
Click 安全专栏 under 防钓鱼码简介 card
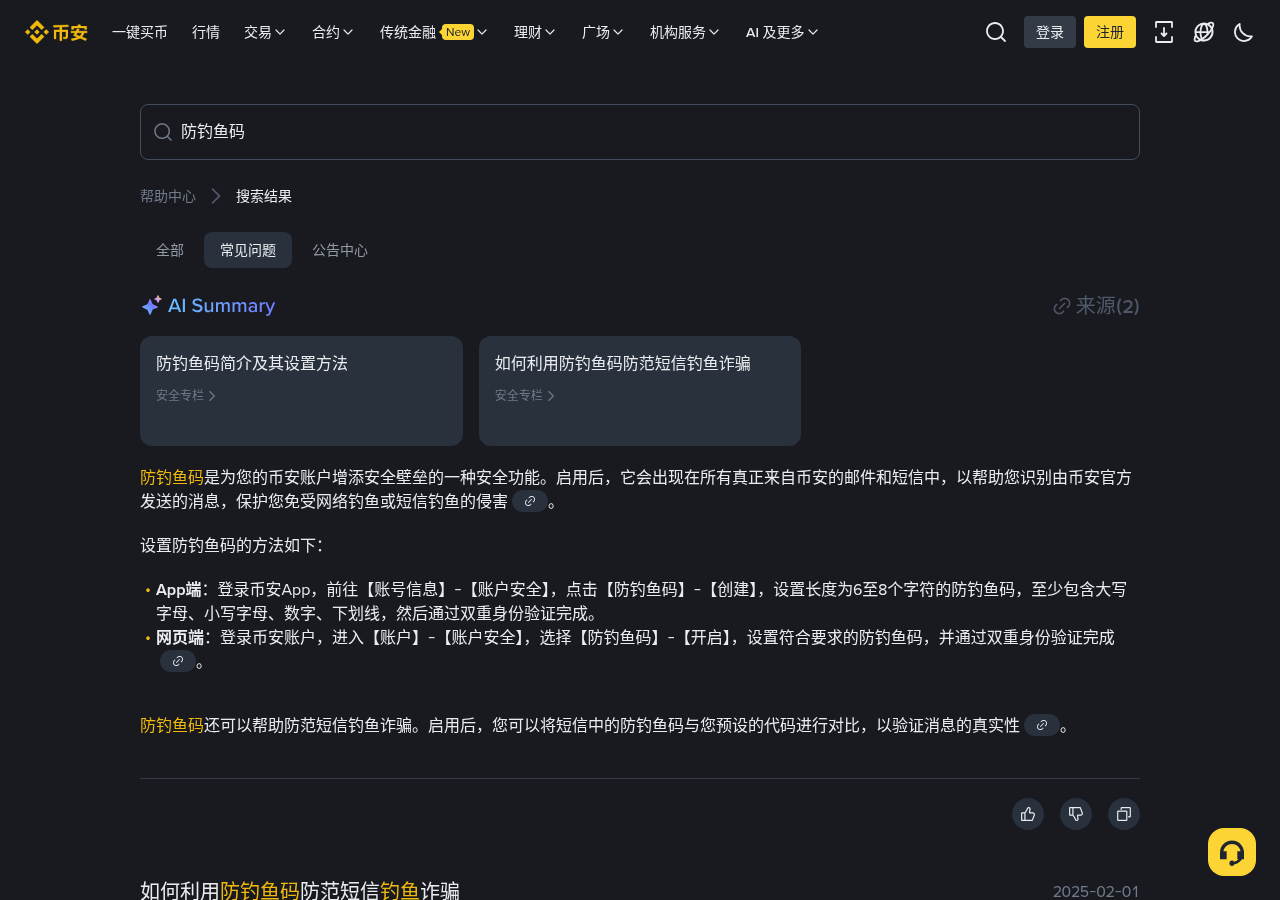tap(186, 395)
